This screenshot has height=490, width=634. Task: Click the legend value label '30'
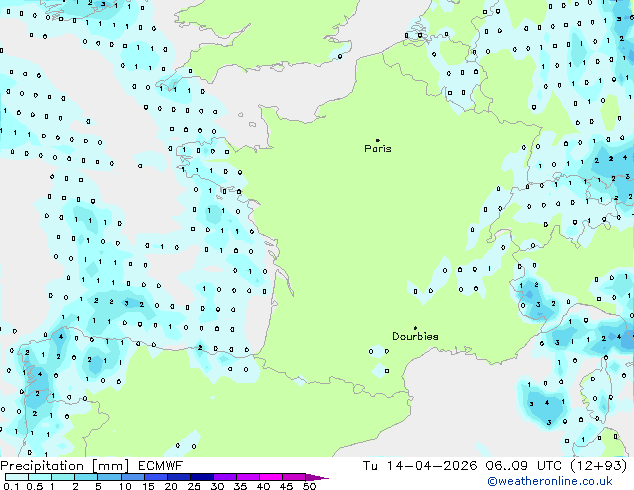[217, 486]
